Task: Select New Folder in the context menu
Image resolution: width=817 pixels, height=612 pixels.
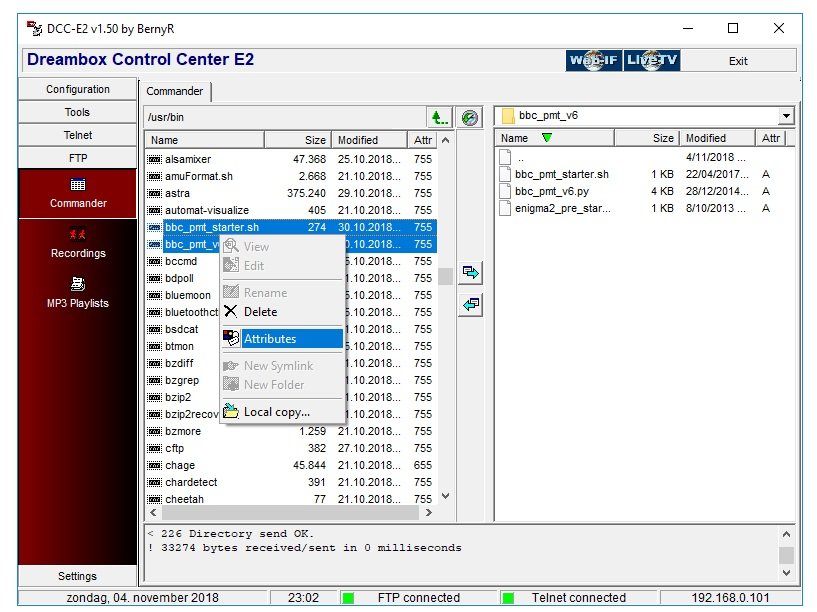Action: tap(283, 384)
